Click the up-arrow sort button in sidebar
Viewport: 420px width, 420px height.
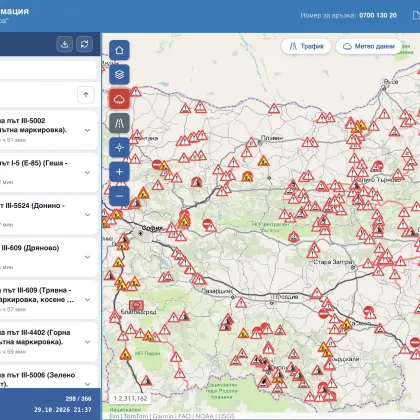86,95
